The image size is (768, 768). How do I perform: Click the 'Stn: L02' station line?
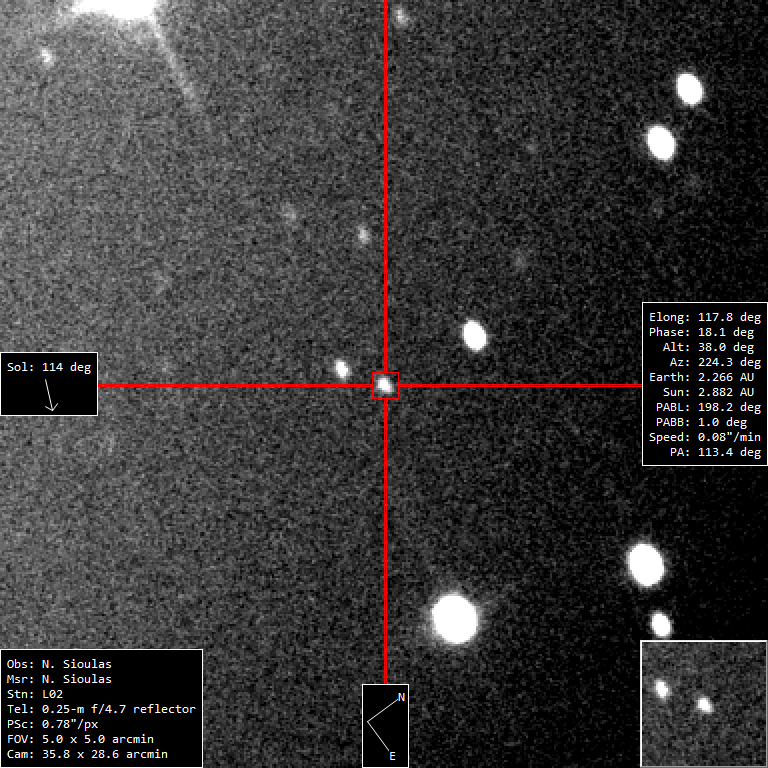(x=35, y=694)
